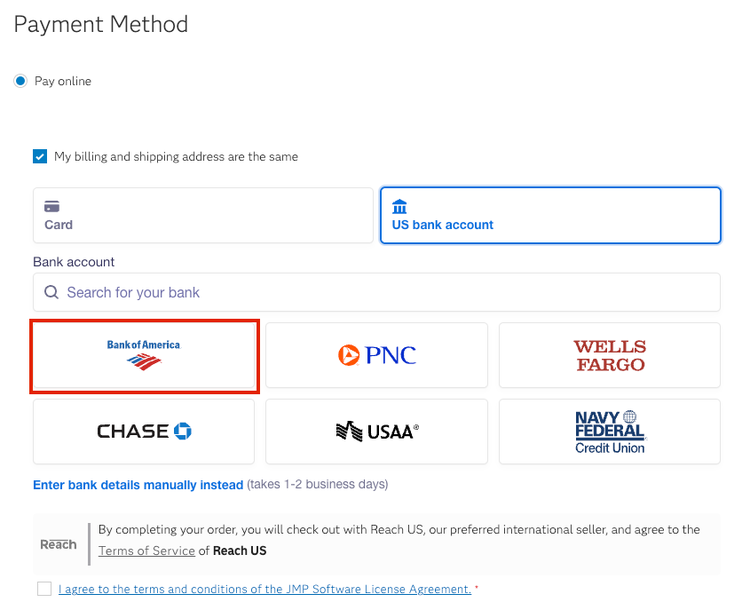Click the Reach logo
The height and width of the screenshot is (610, 750).
pos(58,544)
